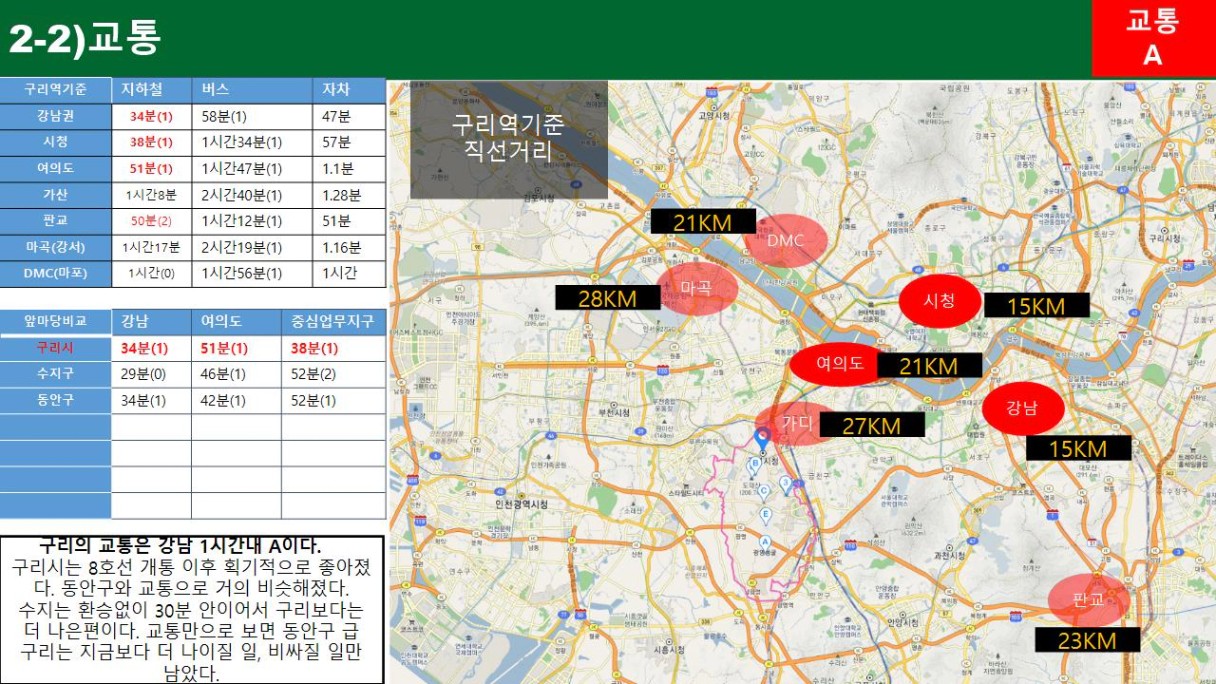Click the red 강남 oval on the map

click(x=1022, y=408)
